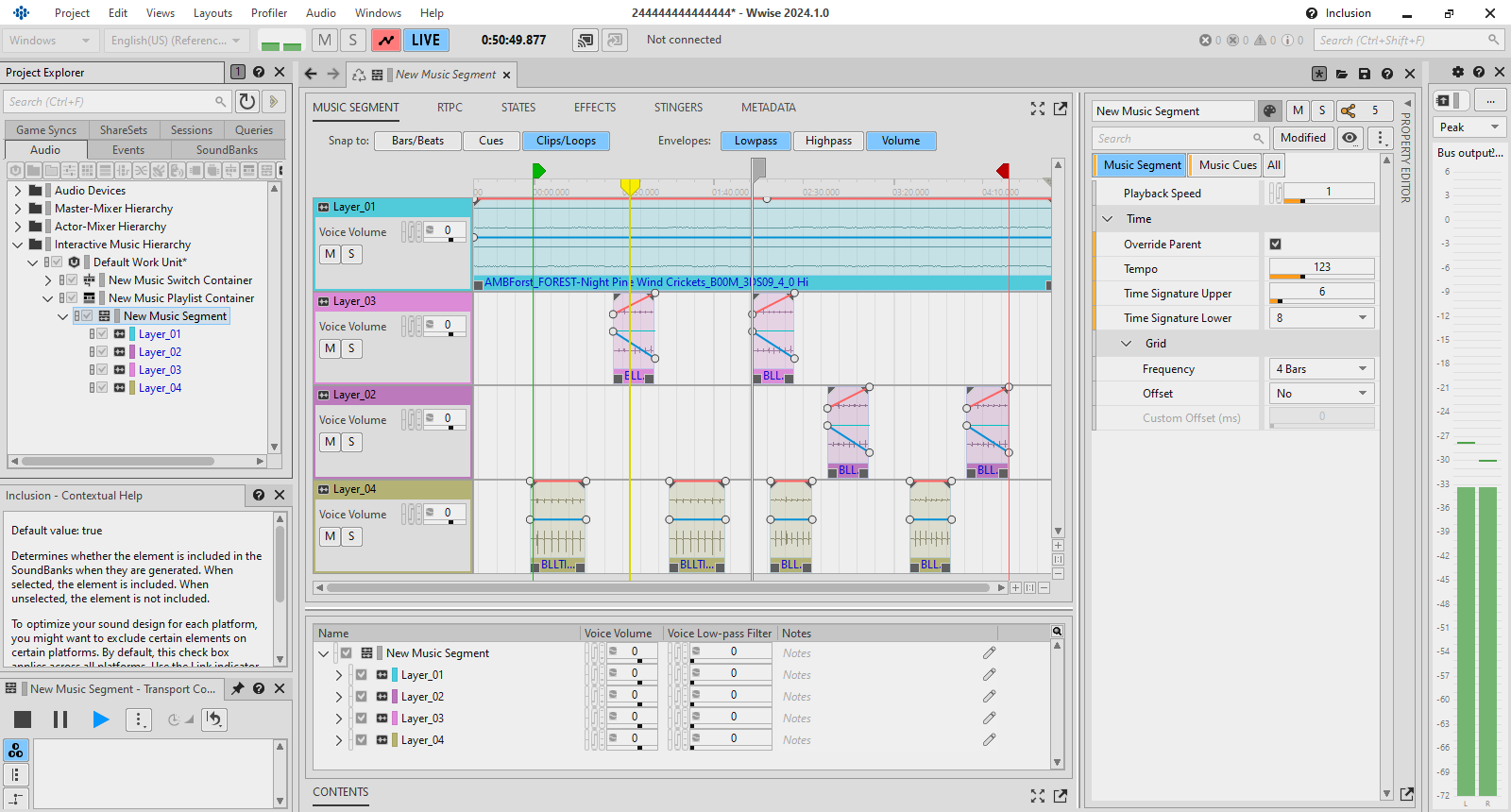The image size is (1511, 812).
Task: Expand the New Music Switch Container
Action: (48, 280)
